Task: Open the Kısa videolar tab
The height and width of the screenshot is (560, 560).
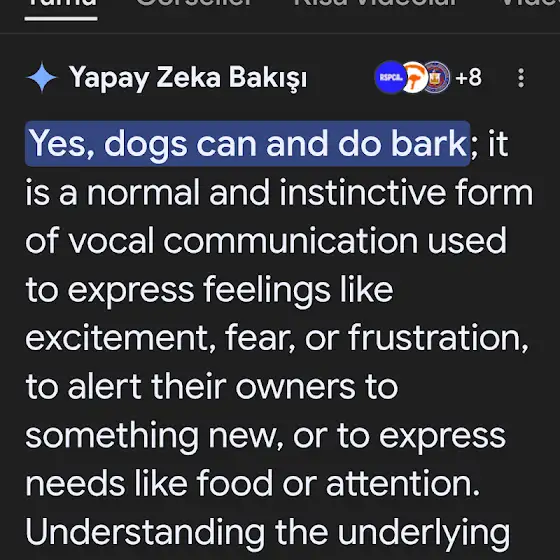Action: (x=376, y=3)
